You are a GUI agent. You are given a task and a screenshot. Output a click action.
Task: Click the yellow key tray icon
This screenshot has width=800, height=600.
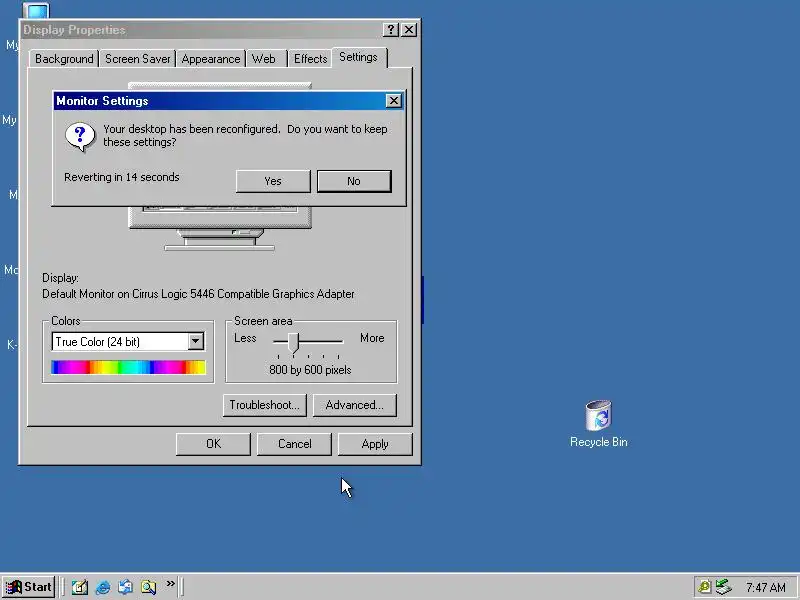tap(704, 587)
